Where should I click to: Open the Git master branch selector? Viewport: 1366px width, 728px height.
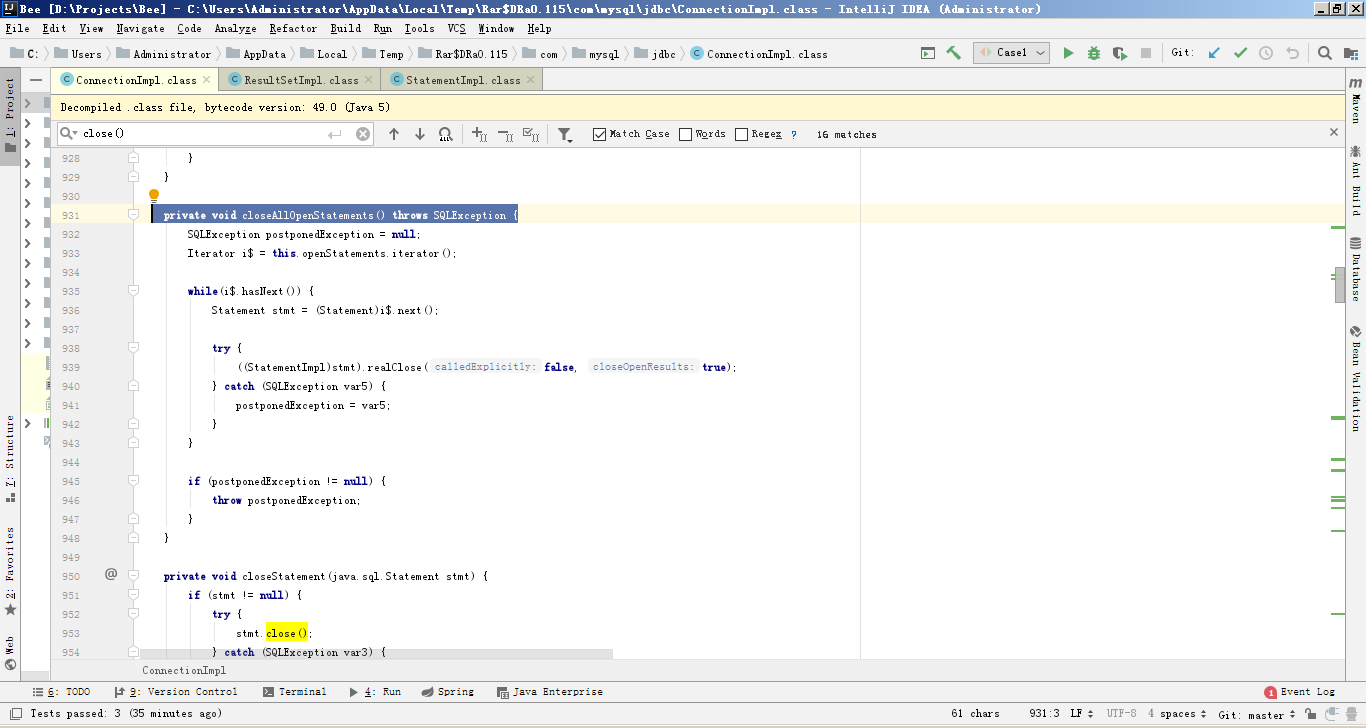click(x=1257, y=714)
